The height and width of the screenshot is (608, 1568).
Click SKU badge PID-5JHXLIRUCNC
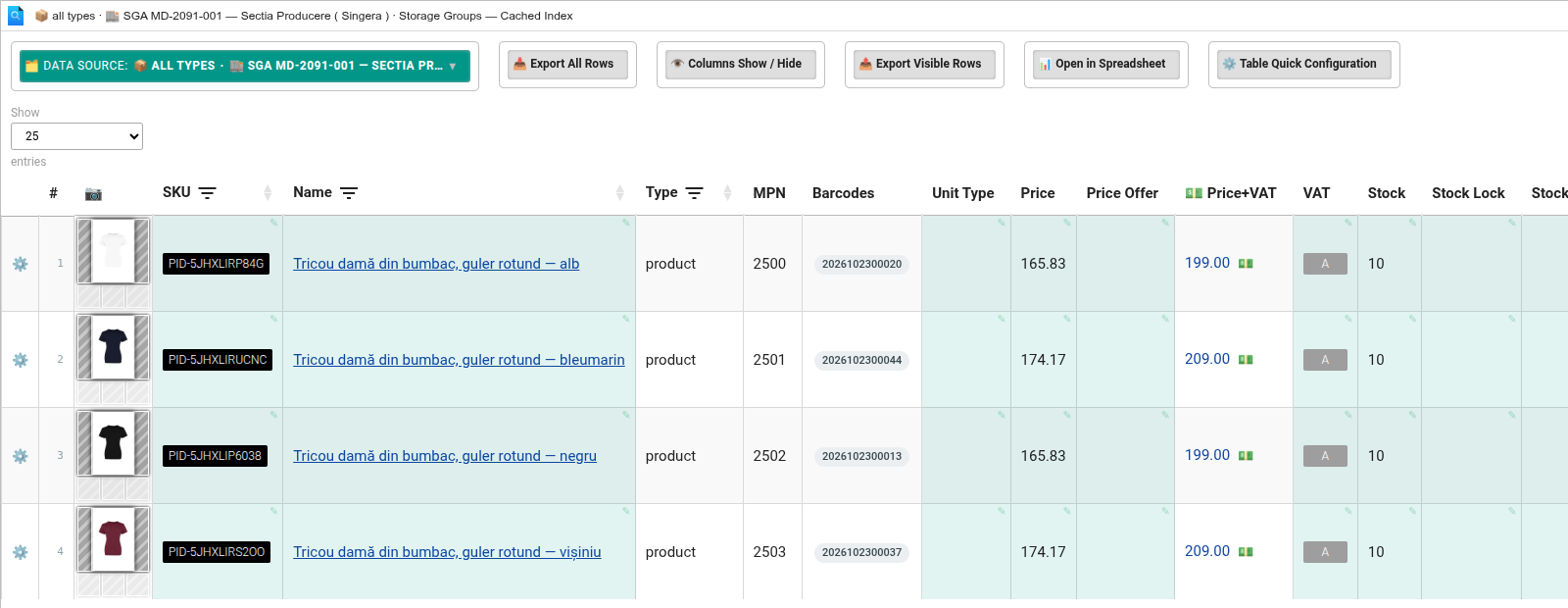[x=218, y=360]
